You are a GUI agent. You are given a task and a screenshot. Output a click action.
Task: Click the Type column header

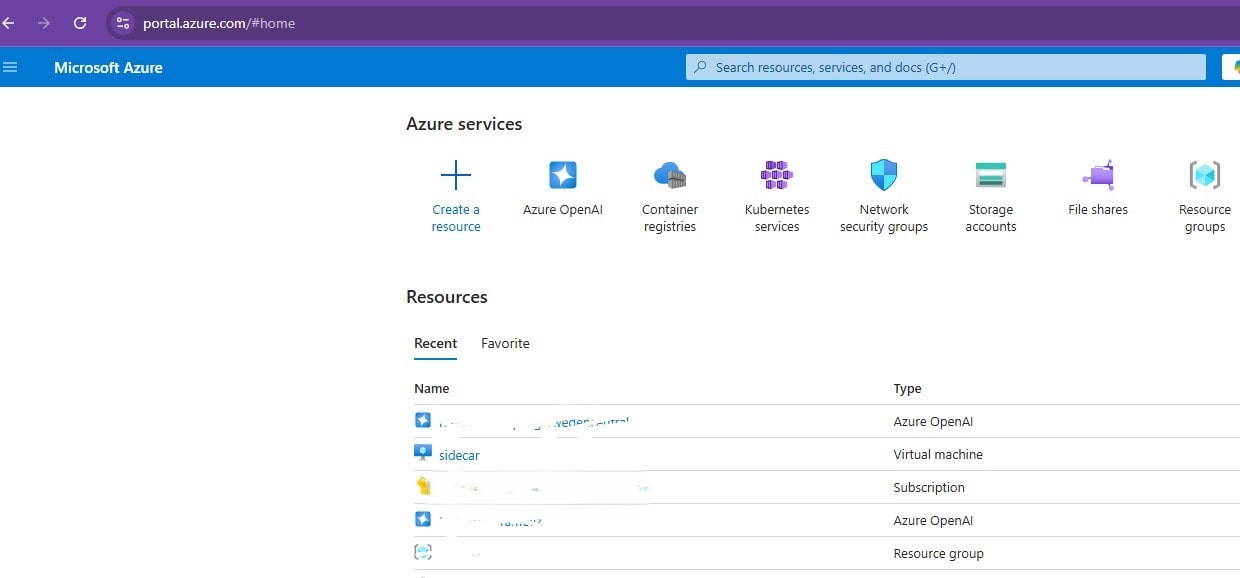pos(907,388)
